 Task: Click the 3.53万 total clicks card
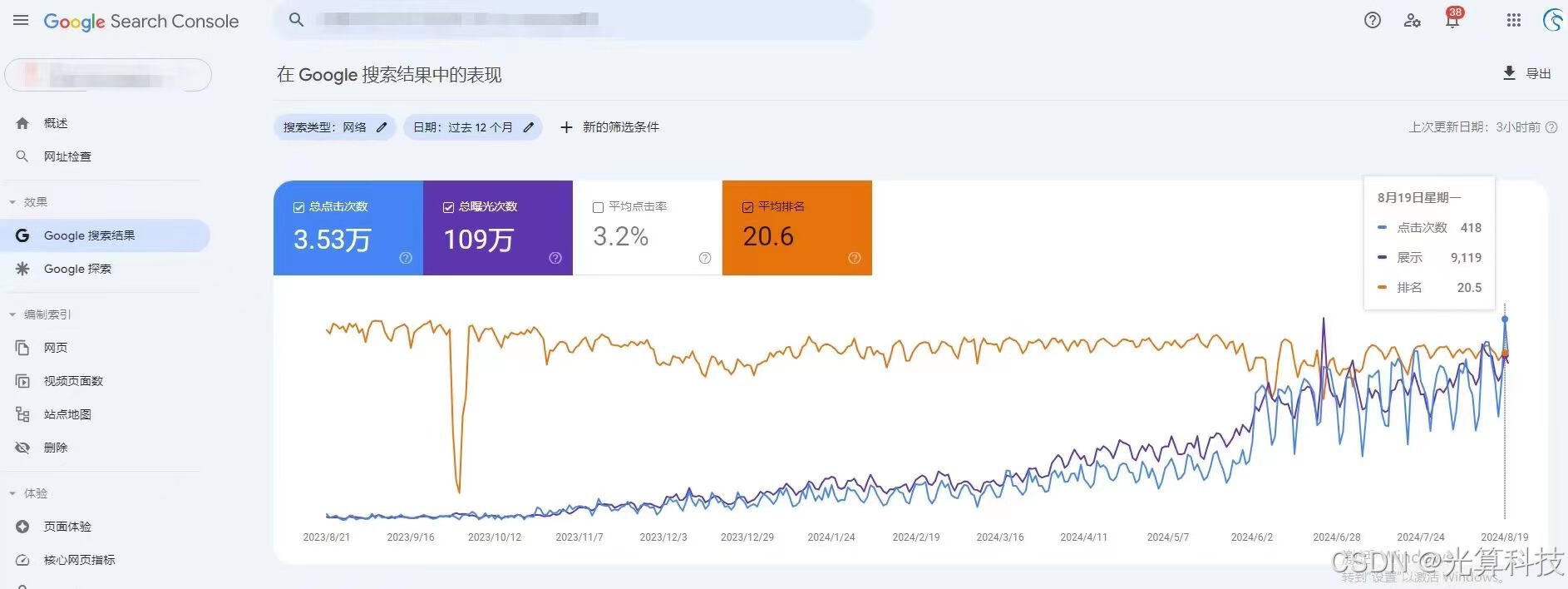348,228
